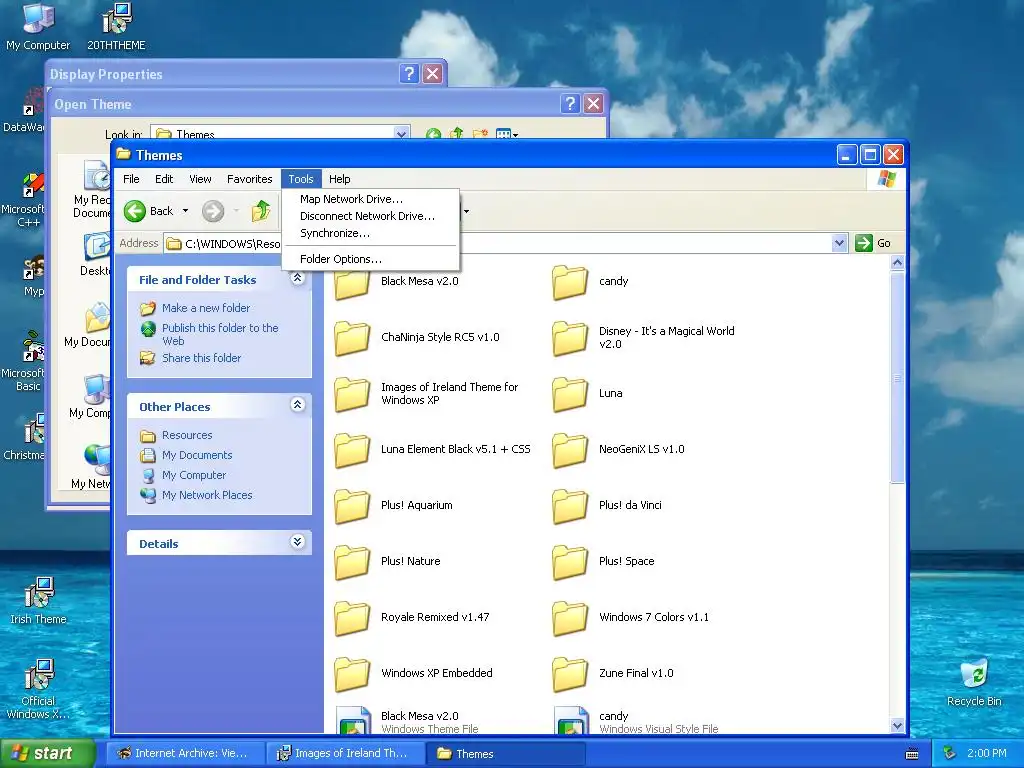Select the Luna folder icon

point(569,394)
